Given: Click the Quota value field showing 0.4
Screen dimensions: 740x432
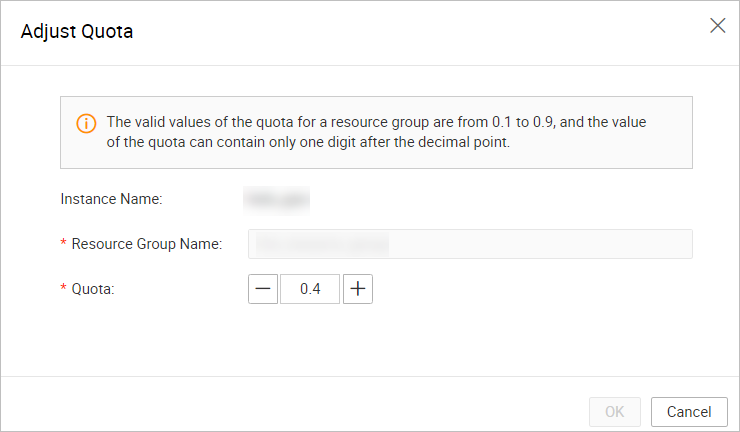Looking at the screenshot, I should [x=310, y=289].
